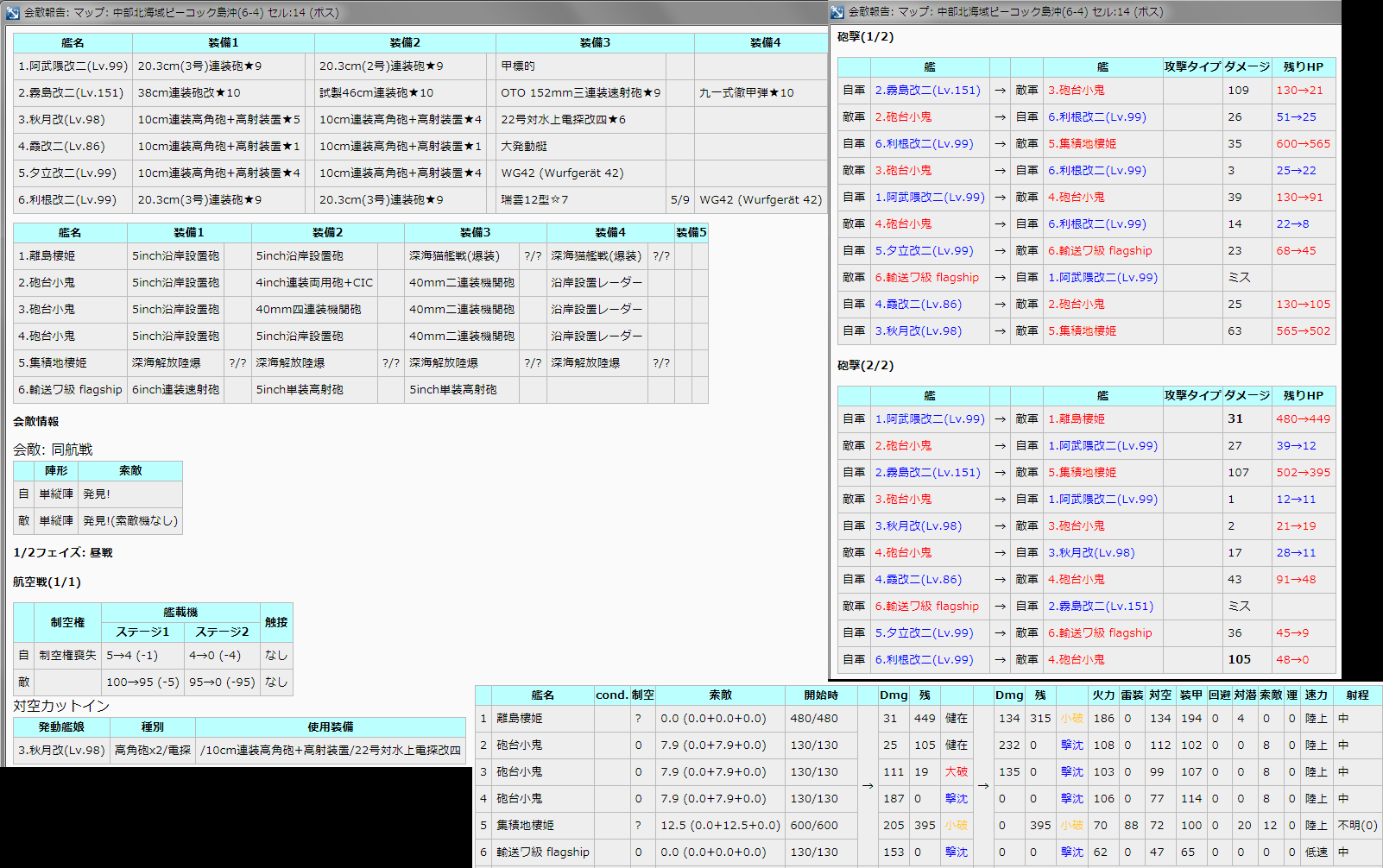
Task: Select the 陣形 column header
Action: coord(56,470)
